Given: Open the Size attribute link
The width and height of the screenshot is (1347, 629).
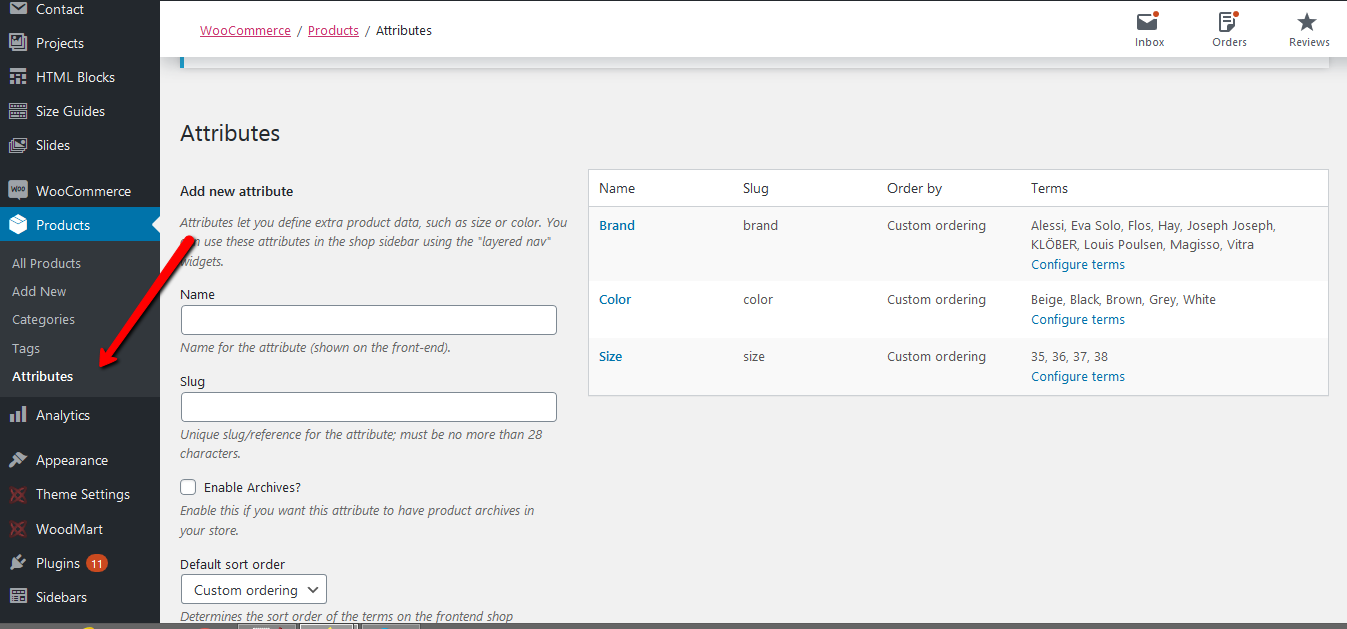Looking at the screenshot, I should pyautogui.click(x=610, y=356).
